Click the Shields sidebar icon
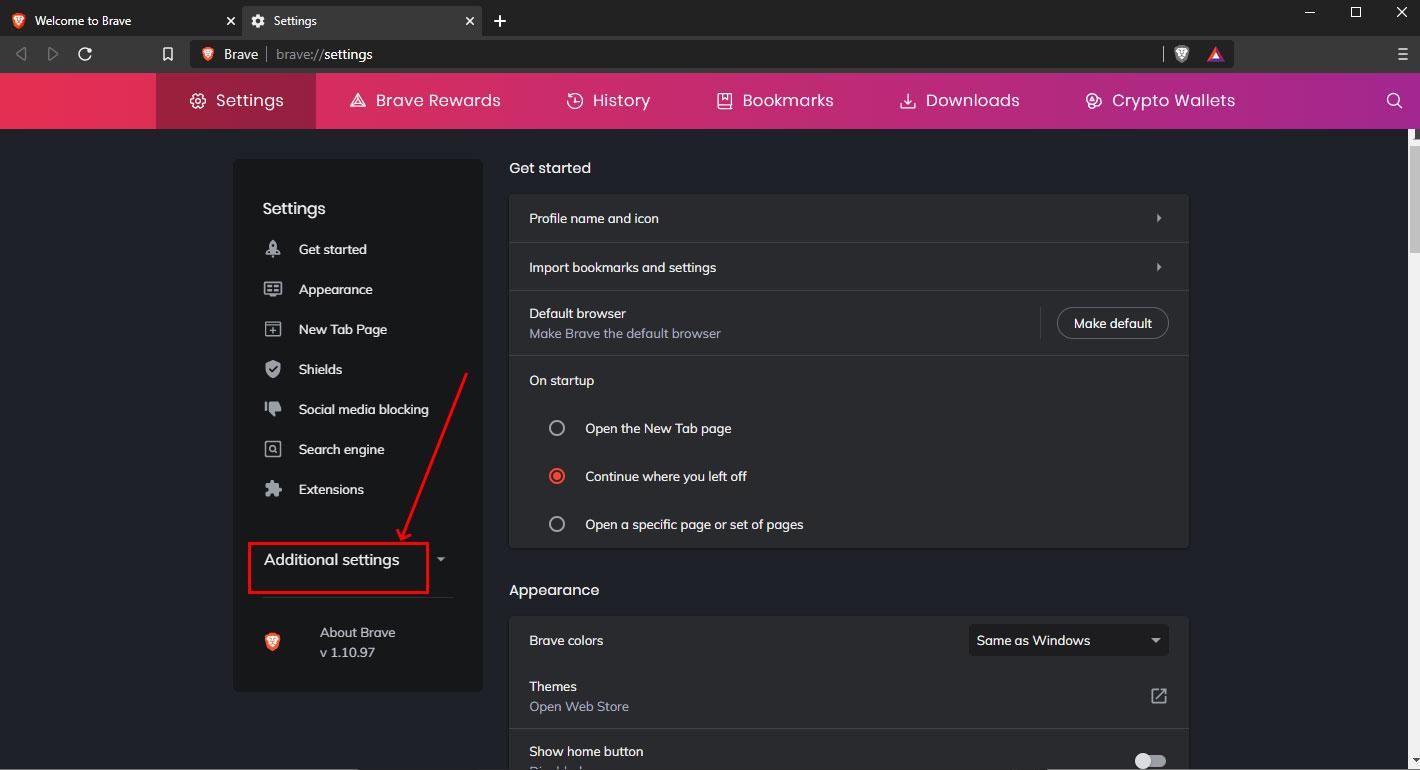Screen dimensions: 1420x770 tap(273, 369)
